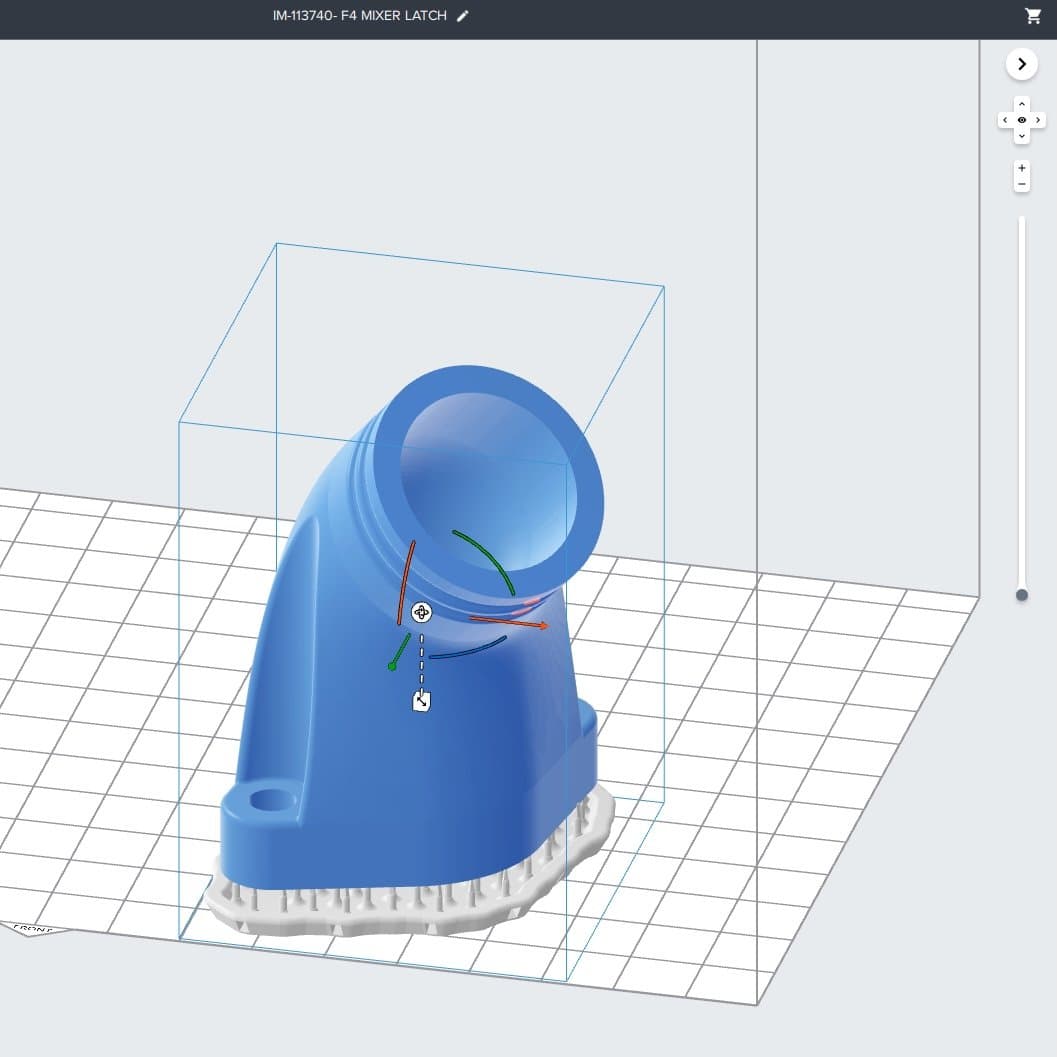Image resolution: width=1057 pixels, height=1057 pixels.
Task: Click the top of the vertical slider track
Action: pyautogui.click(x=1021, y=220)
